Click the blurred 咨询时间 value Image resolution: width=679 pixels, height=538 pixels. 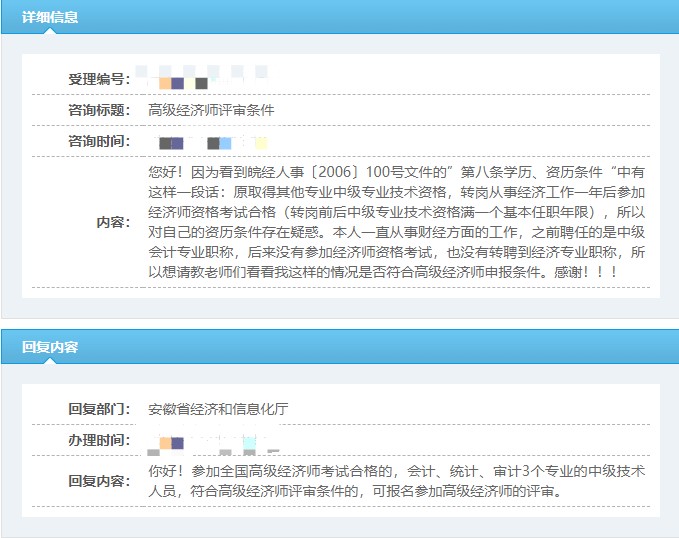210,142
